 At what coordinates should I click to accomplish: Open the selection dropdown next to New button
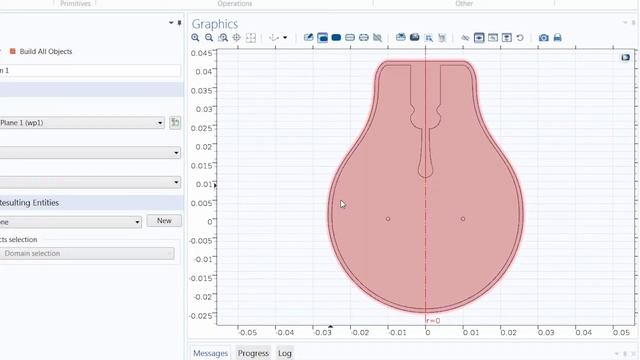tap(70, 222)
